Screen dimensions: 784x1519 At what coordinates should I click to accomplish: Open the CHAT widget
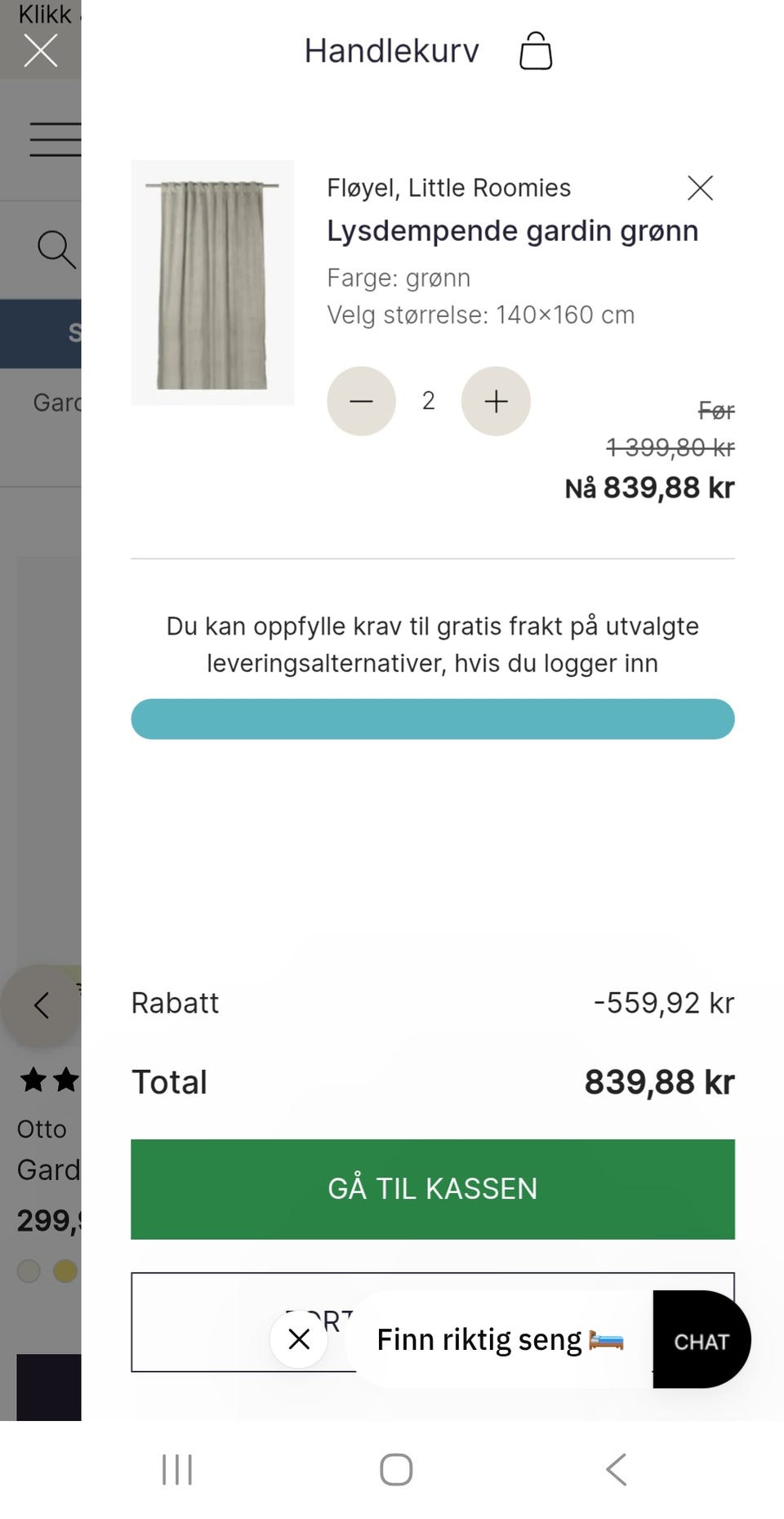point(702,1341)
